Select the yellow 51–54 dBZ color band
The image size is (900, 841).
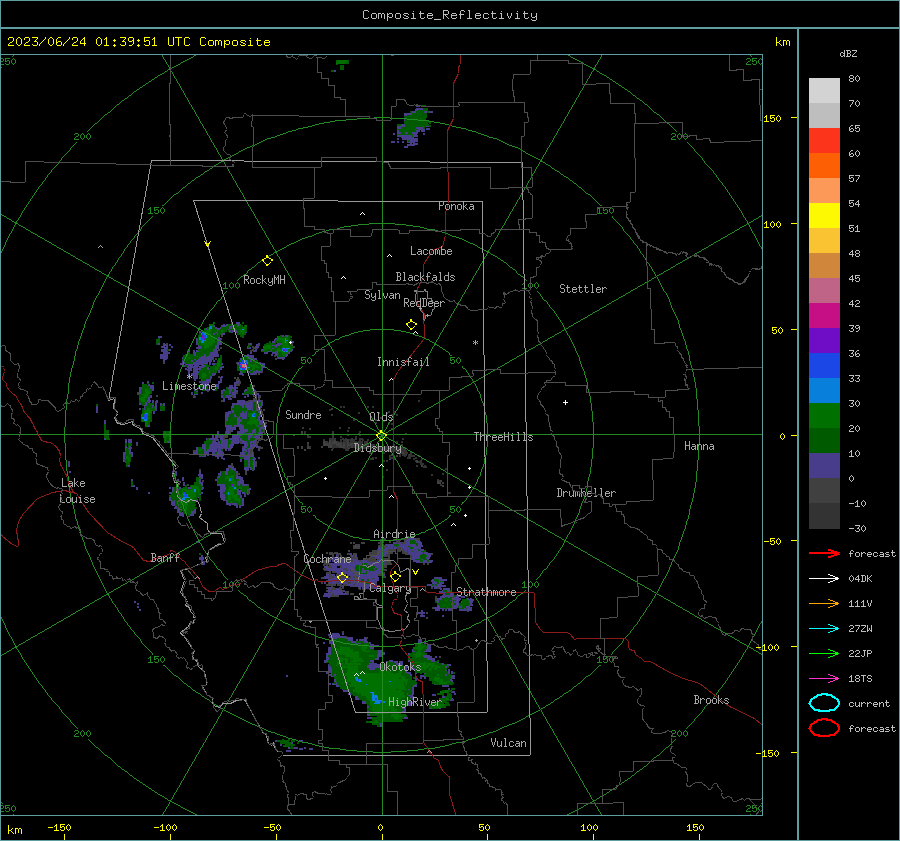(x=824, y=216)
